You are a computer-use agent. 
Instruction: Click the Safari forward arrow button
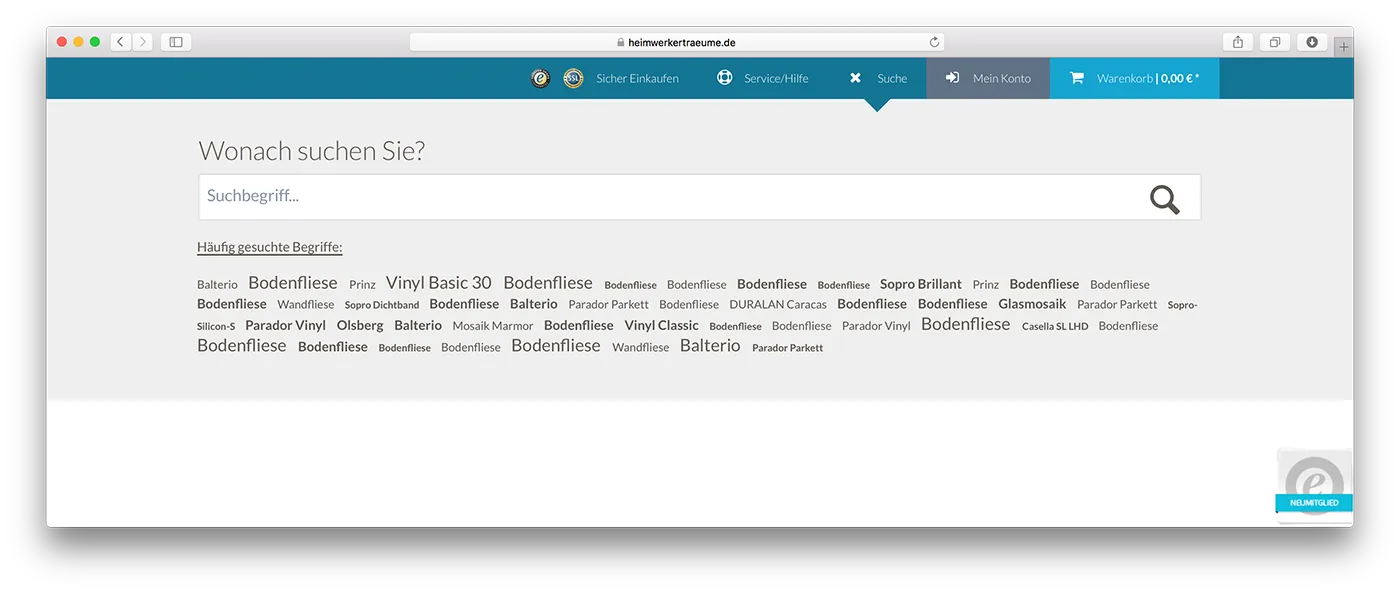143,42
